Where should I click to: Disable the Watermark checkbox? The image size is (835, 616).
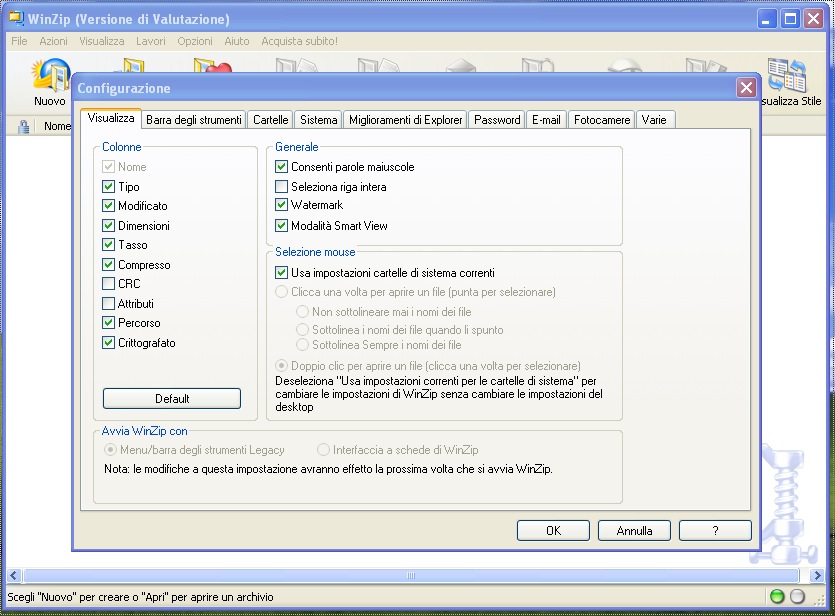click(281, 205)
